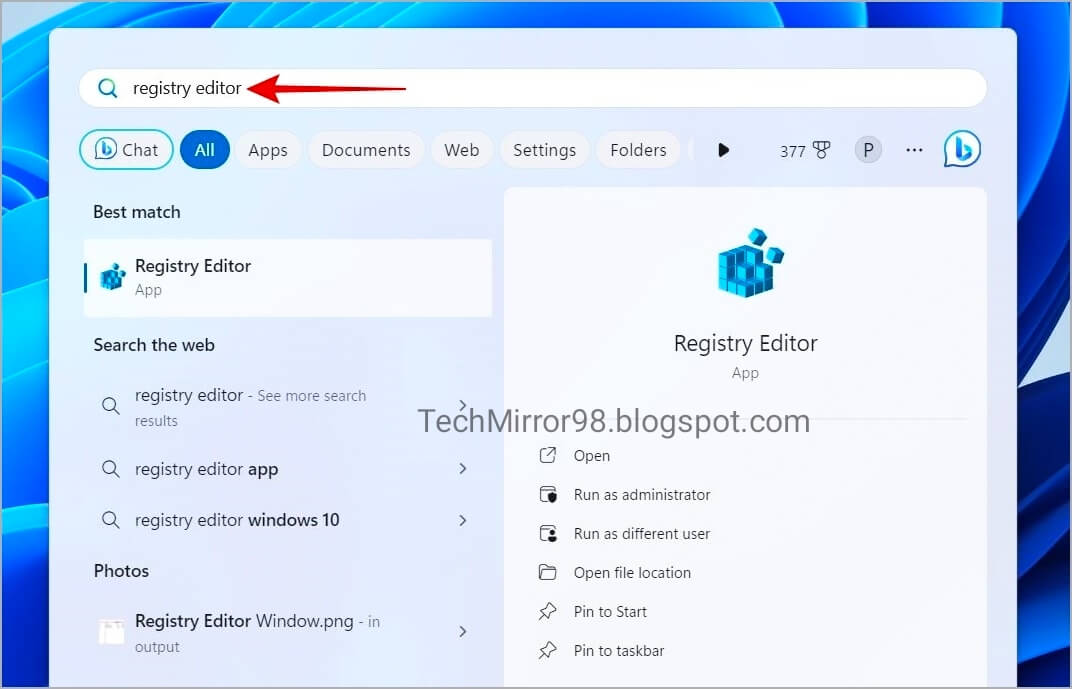Viewport: 1072px width, 689px height.
Task: Click the Registry Editor Window.png thumbnail
Action: pos(111,632)
